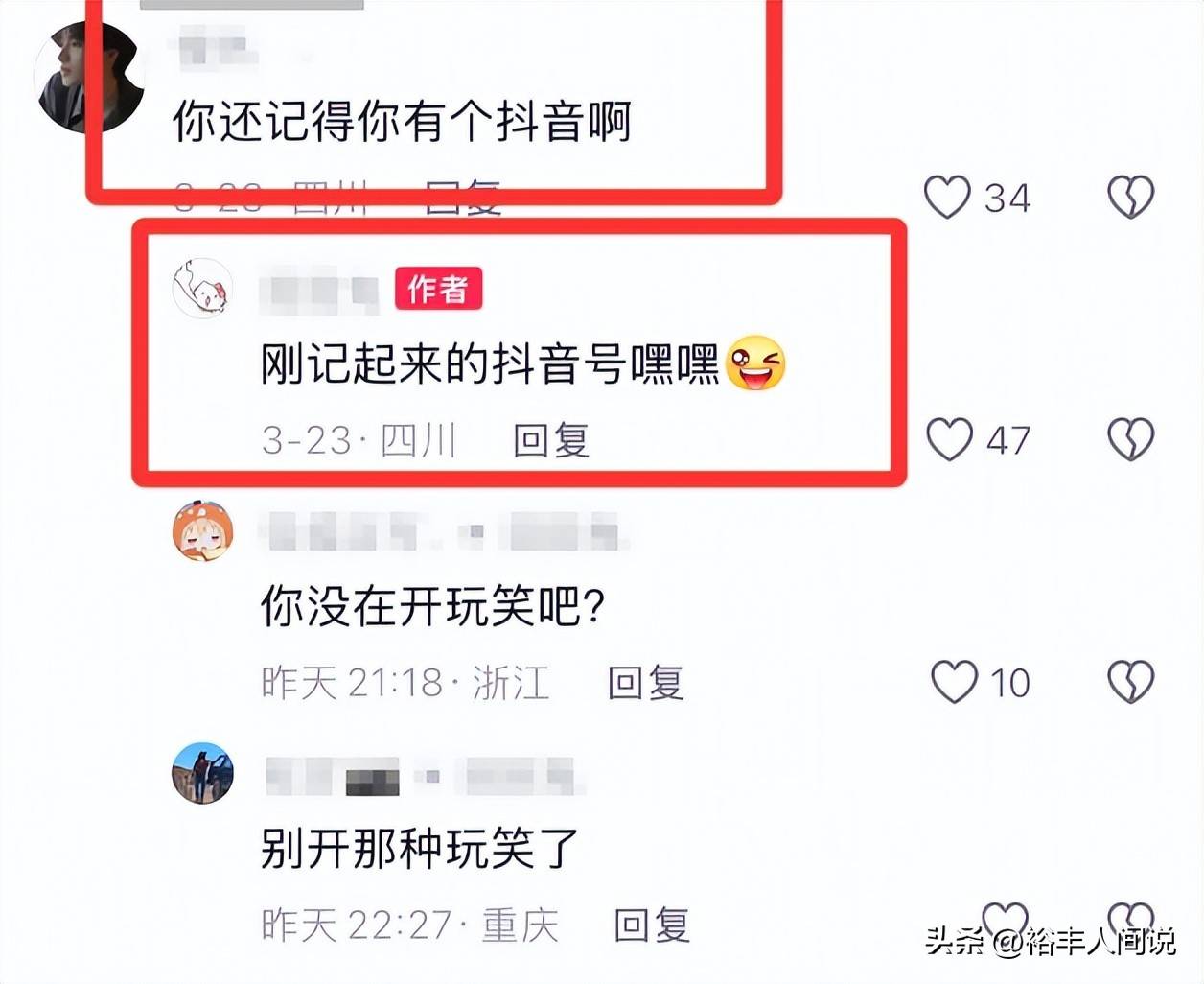Reply to the 昨天 22:27 重庆 comment
Viewport: 1204px width, 984px height.
[x=652, y=925]
